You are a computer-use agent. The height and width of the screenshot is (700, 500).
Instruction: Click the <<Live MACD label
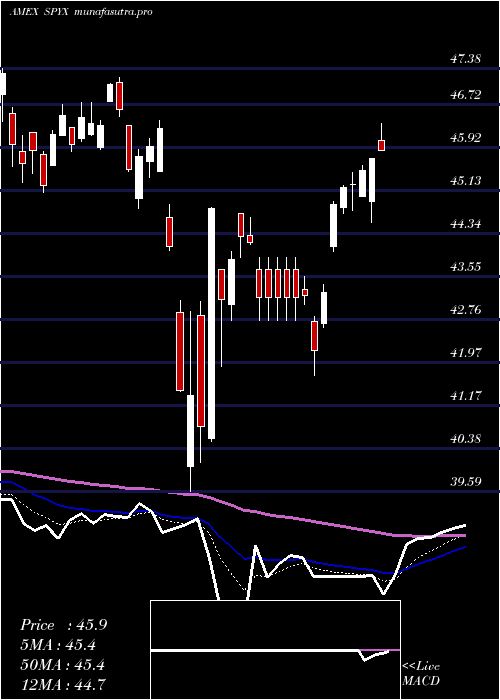pos(421,674)
